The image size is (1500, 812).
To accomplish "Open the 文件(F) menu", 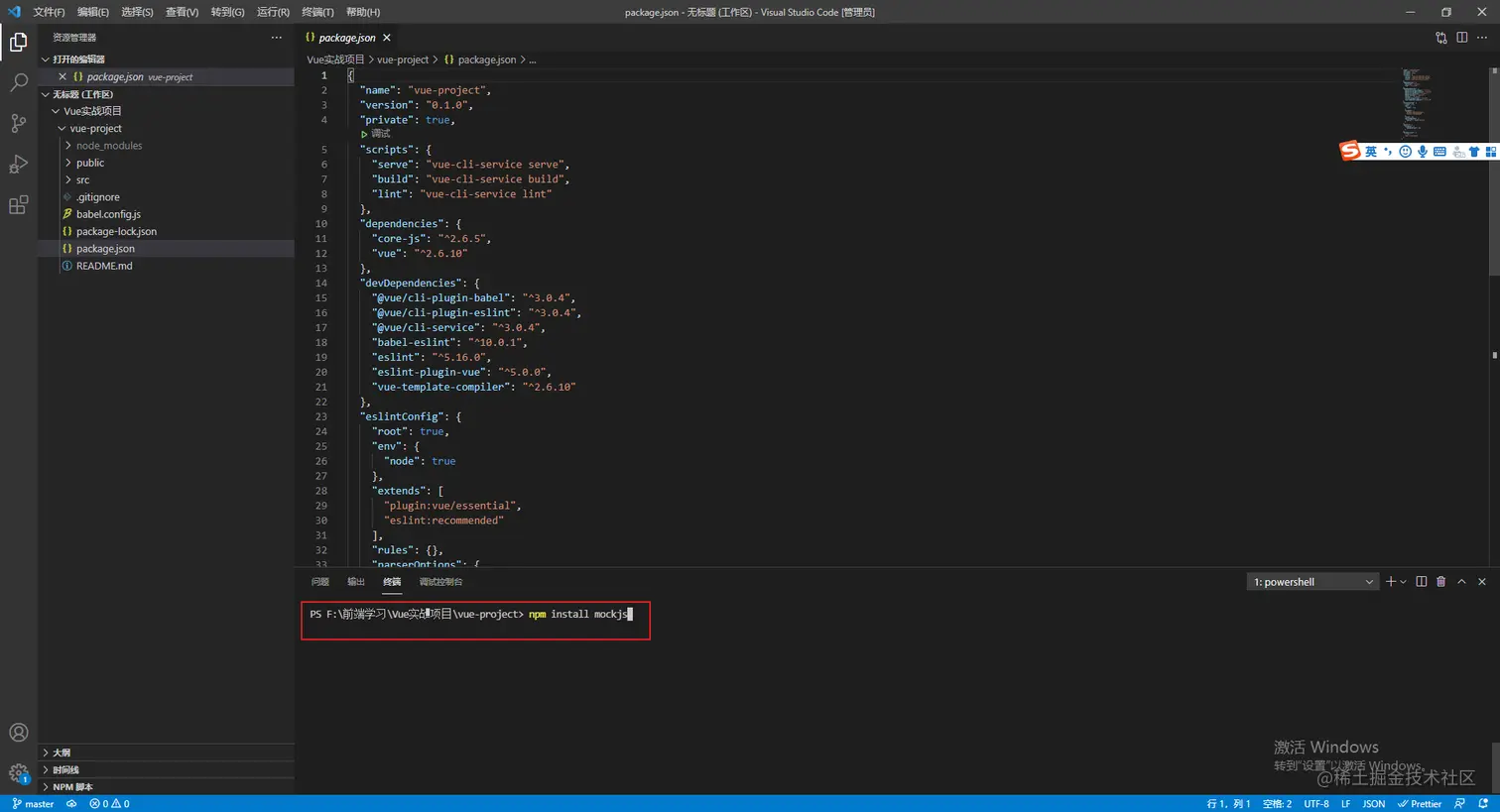I will (x=49, y=12).
